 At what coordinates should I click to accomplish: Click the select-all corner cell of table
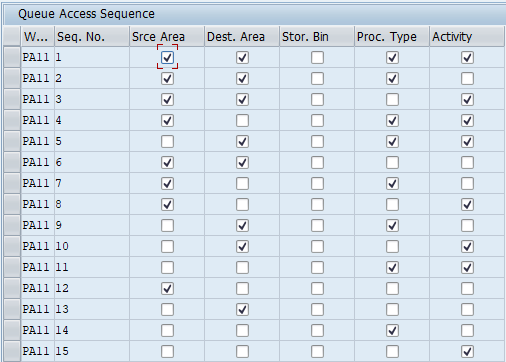pos(12,36)
